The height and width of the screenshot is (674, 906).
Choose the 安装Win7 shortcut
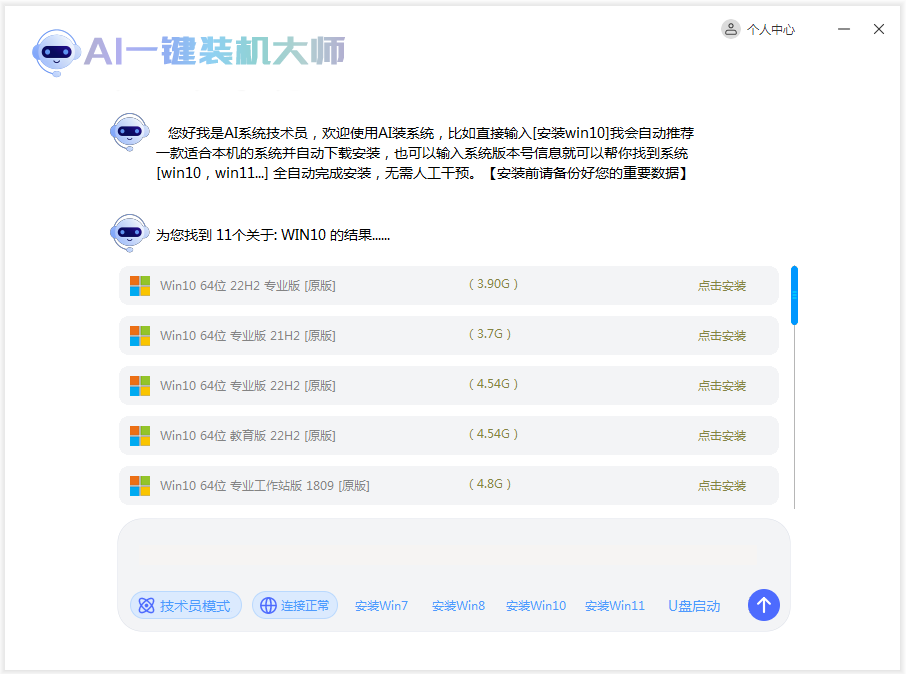click(x=381, y=606)
